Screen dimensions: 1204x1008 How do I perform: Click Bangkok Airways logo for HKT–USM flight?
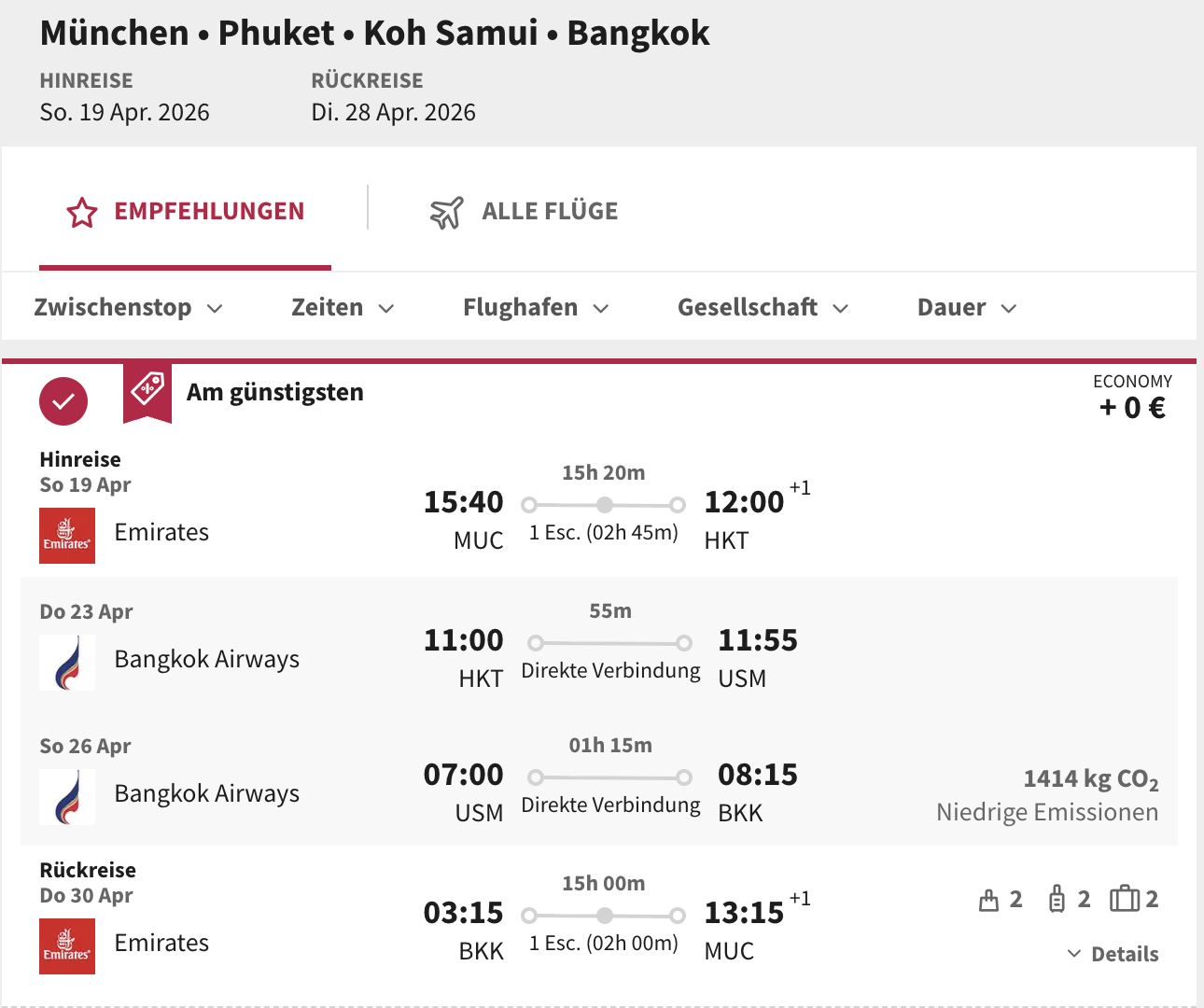[67, 663]
